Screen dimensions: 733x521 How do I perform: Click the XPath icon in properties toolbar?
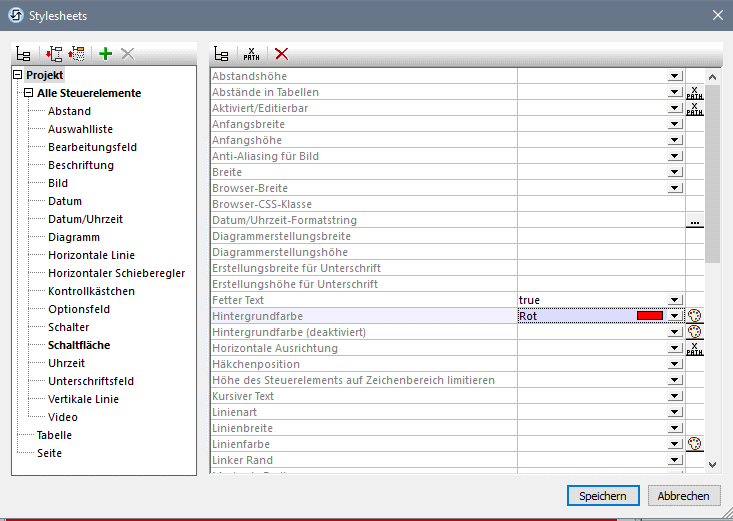pyautogui.click(x=252, y=54)
